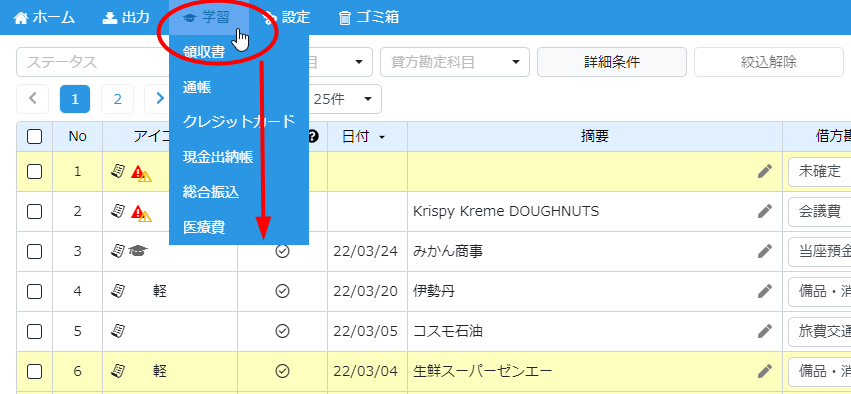Open the 学習 menu
851x394 pixels.
[x=209, y=18]
